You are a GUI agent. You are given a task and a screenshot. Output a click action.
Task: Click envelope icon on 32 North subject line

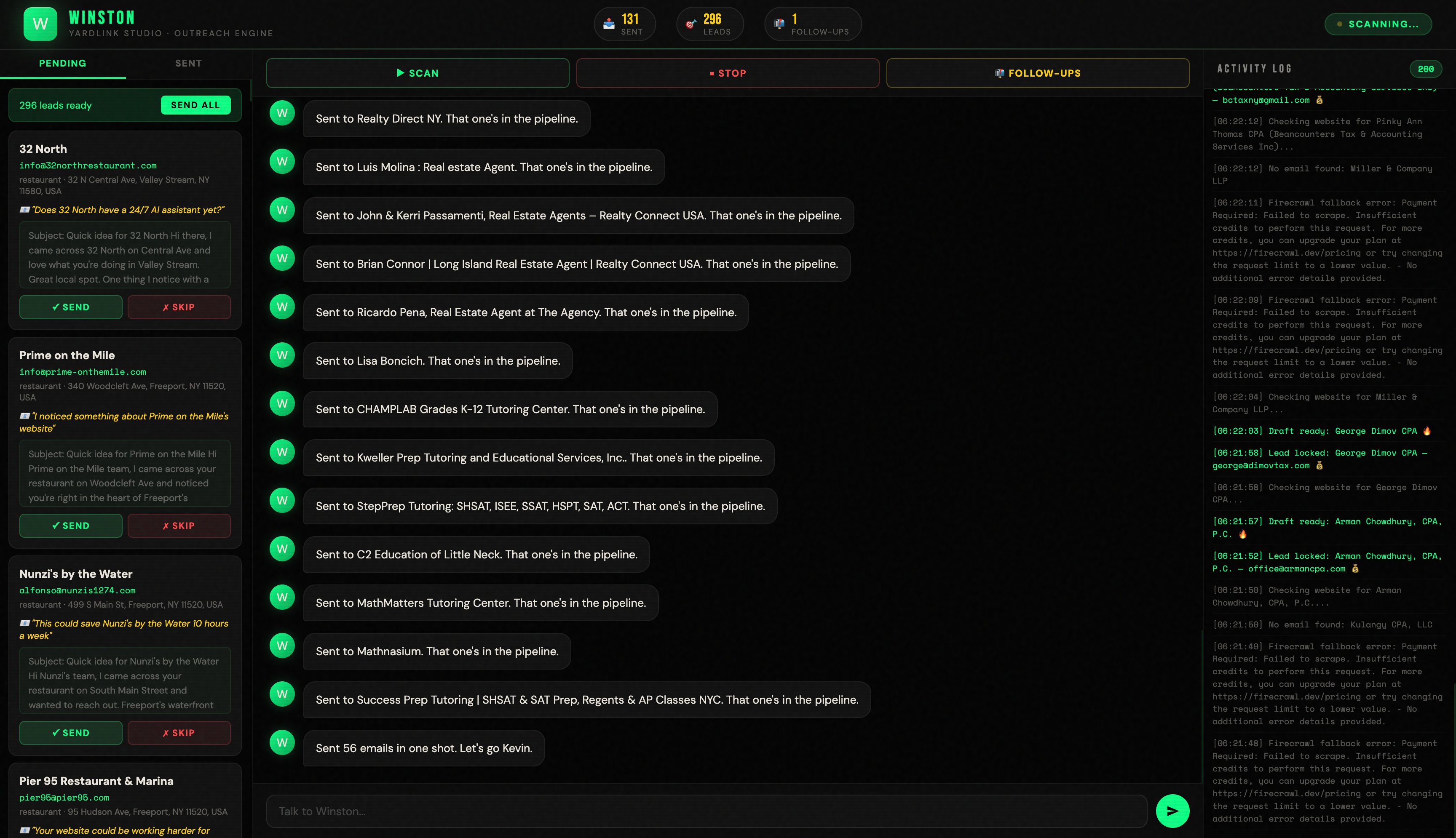25,210
